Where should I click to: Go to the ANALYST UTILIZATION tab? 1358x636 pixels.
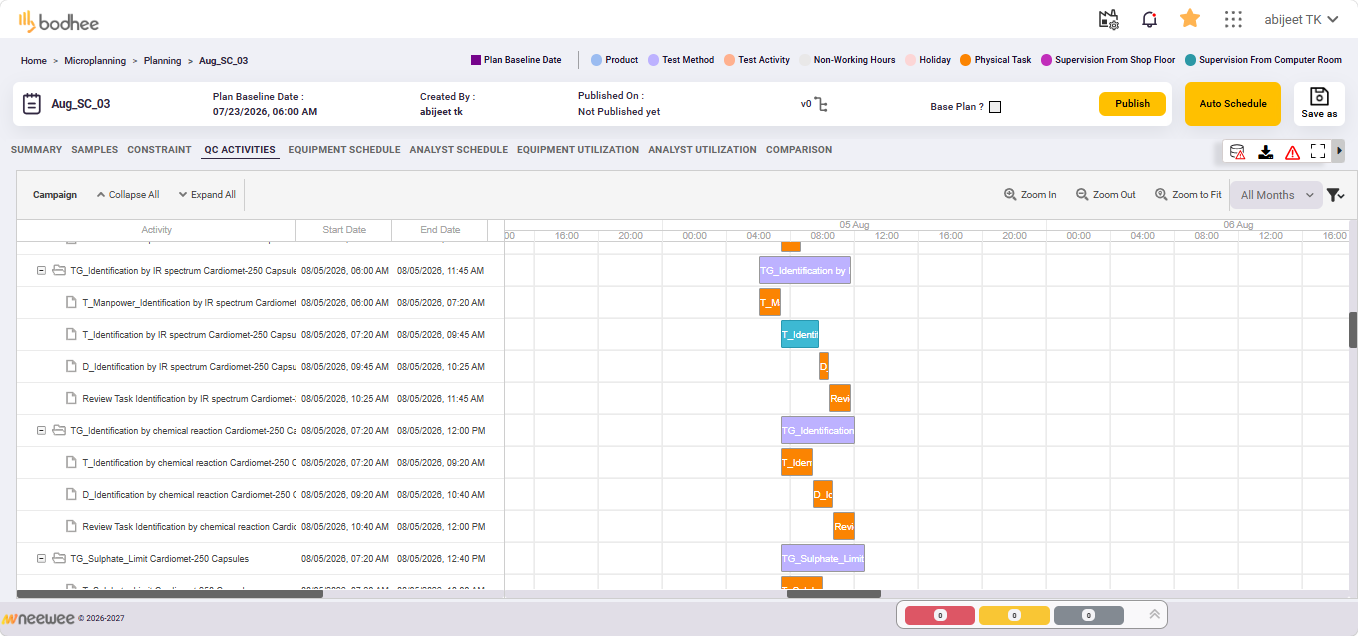[x=702, y=150]
